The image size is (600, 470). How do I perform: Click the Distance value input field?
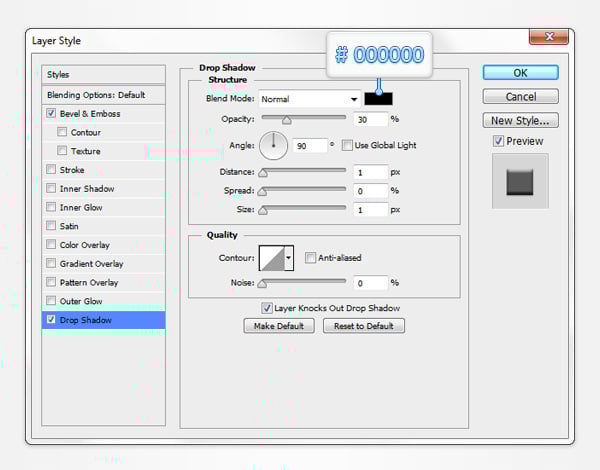pyautogui.click(x=368, y=172)
